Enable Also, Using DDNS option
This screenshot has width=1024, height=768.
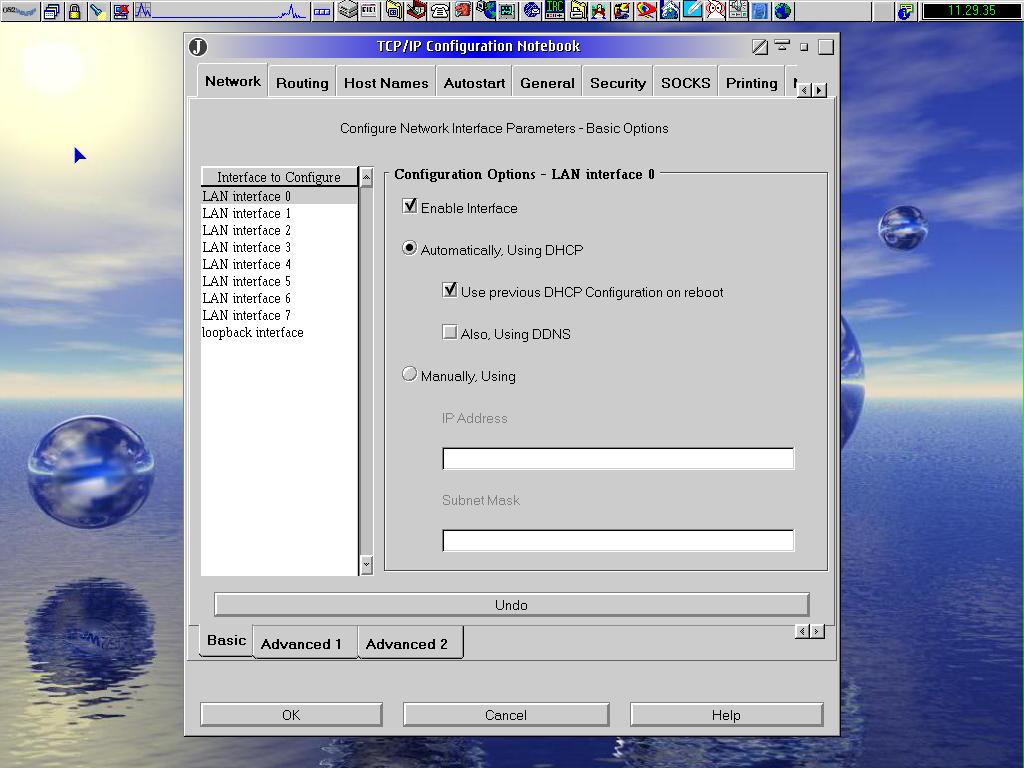click(450, 333)
